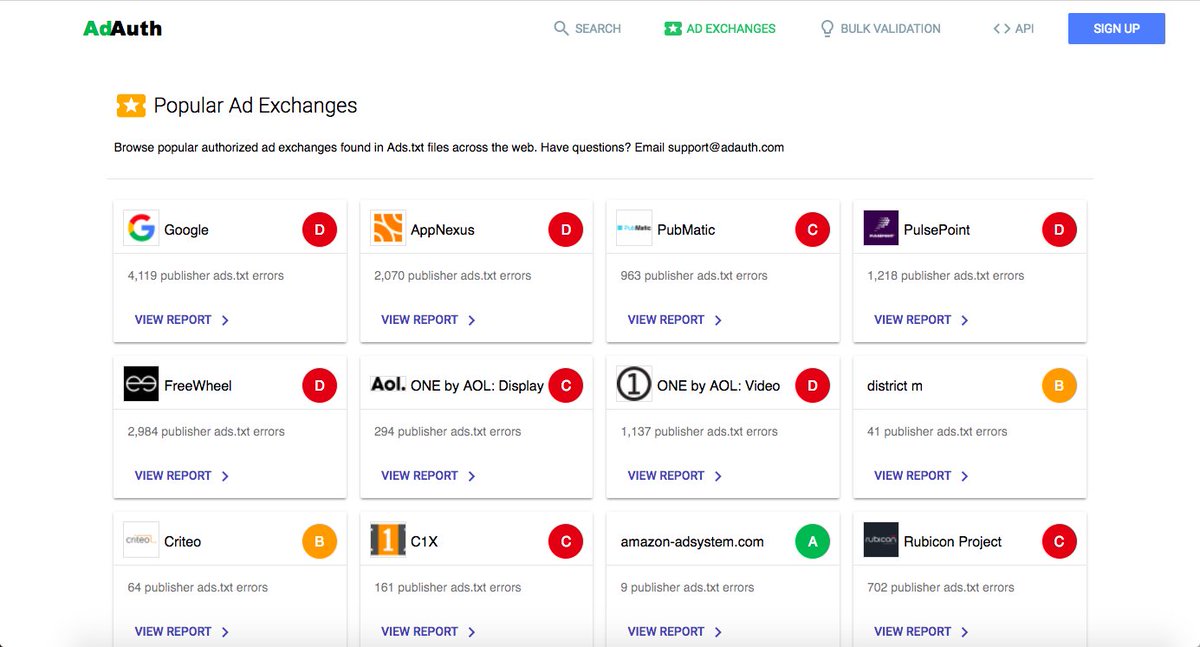Switch to the Ad Exchanges nav item
Screen dimensions: 1200x647
coord(719,28)
